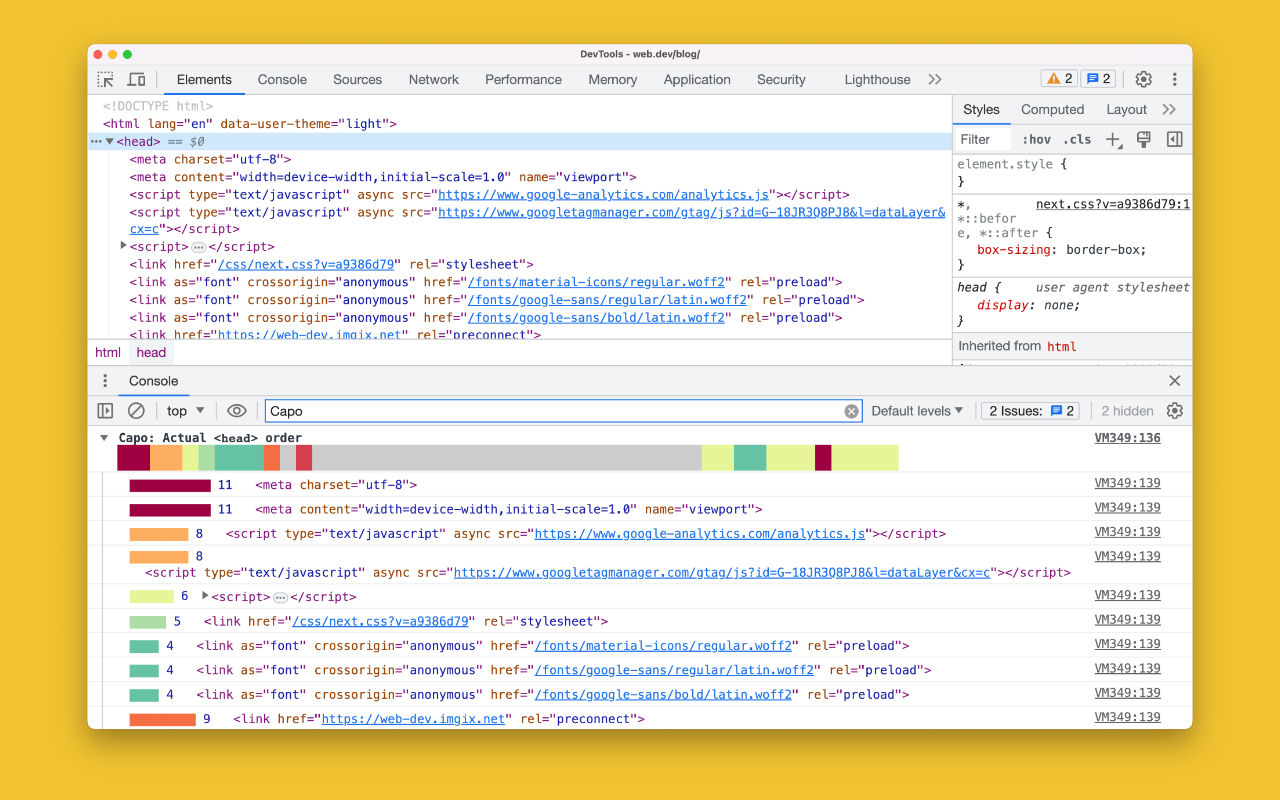Toggle the device toolbar icon
Viewport: 1280px width, 800px height.
[x=137, y=79]
